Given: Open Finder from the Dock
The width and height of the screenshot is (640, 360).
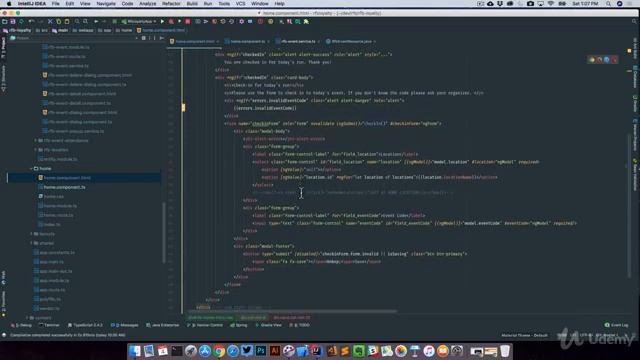Looking at the screenshot, I should pyautogui.click(x=135, y=351).
